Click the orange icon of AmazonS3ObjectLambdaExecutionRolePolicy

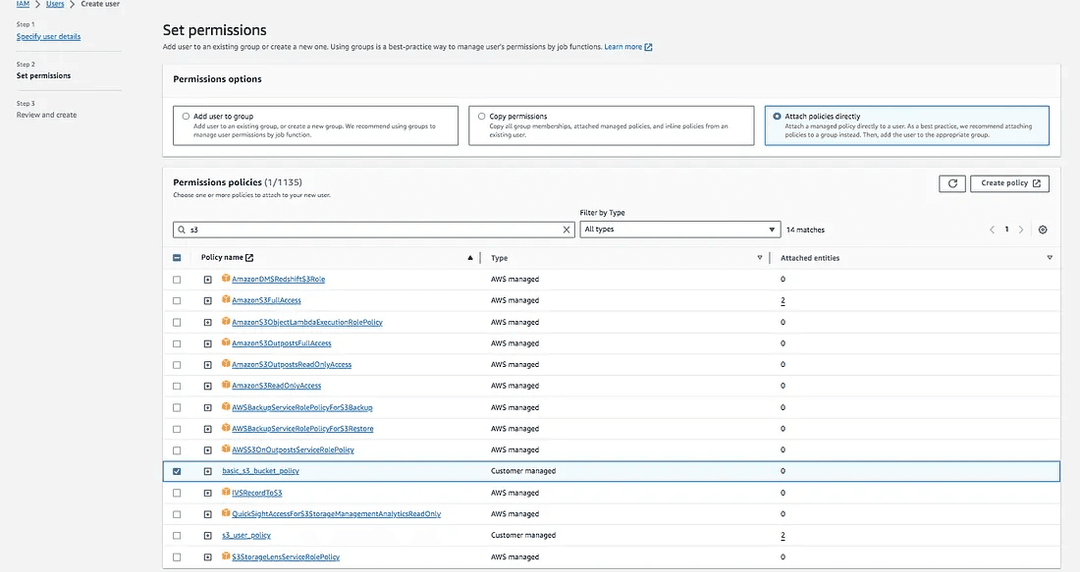226,321
